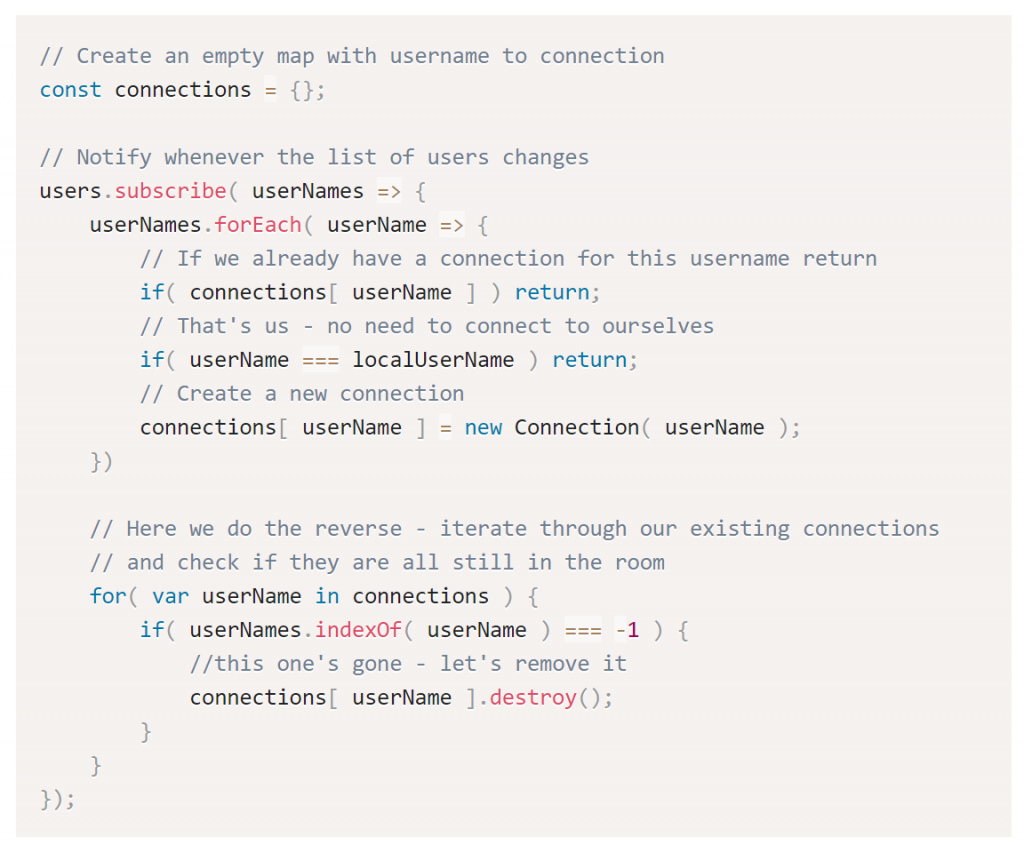Click the localUserName variable
1024x853 pixels.
[x=433, y=360]
